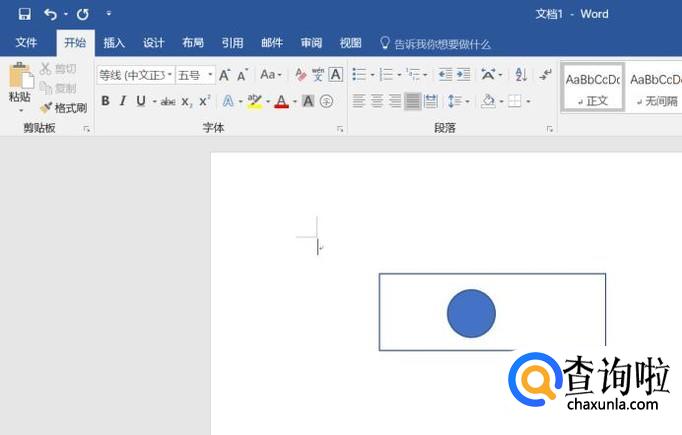Screen dimensions: 682x435
Task: Open the 文件 tab
Action: point(26,43)
